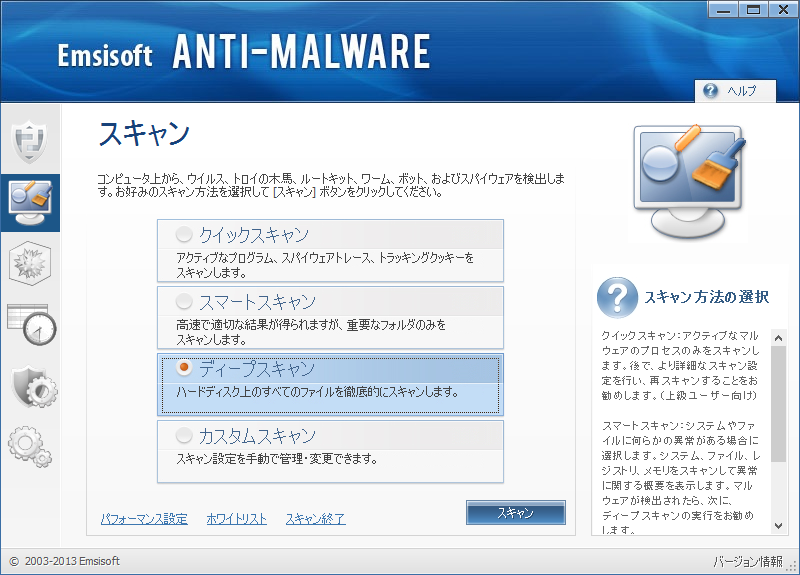Open the スキャン終了 link
Screen dimensions: 800x575
pyautogui.click(x=315, y=519)
